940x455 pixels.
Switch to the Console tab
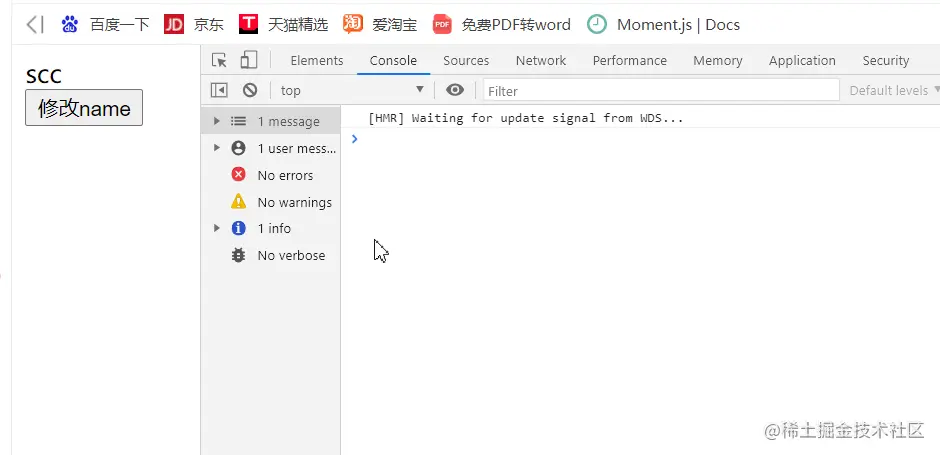coord(393,61)
